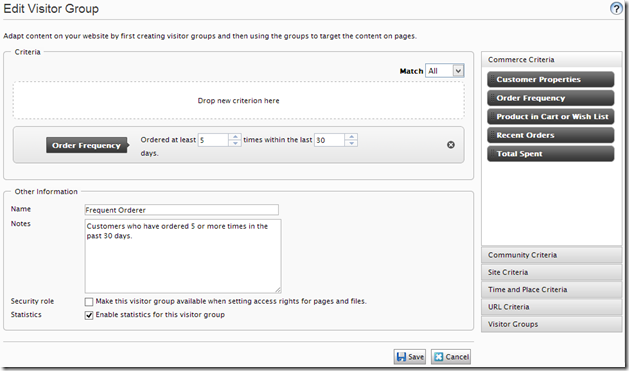Increase the days stepper value
629x371 pixels.
click(351, 137)
